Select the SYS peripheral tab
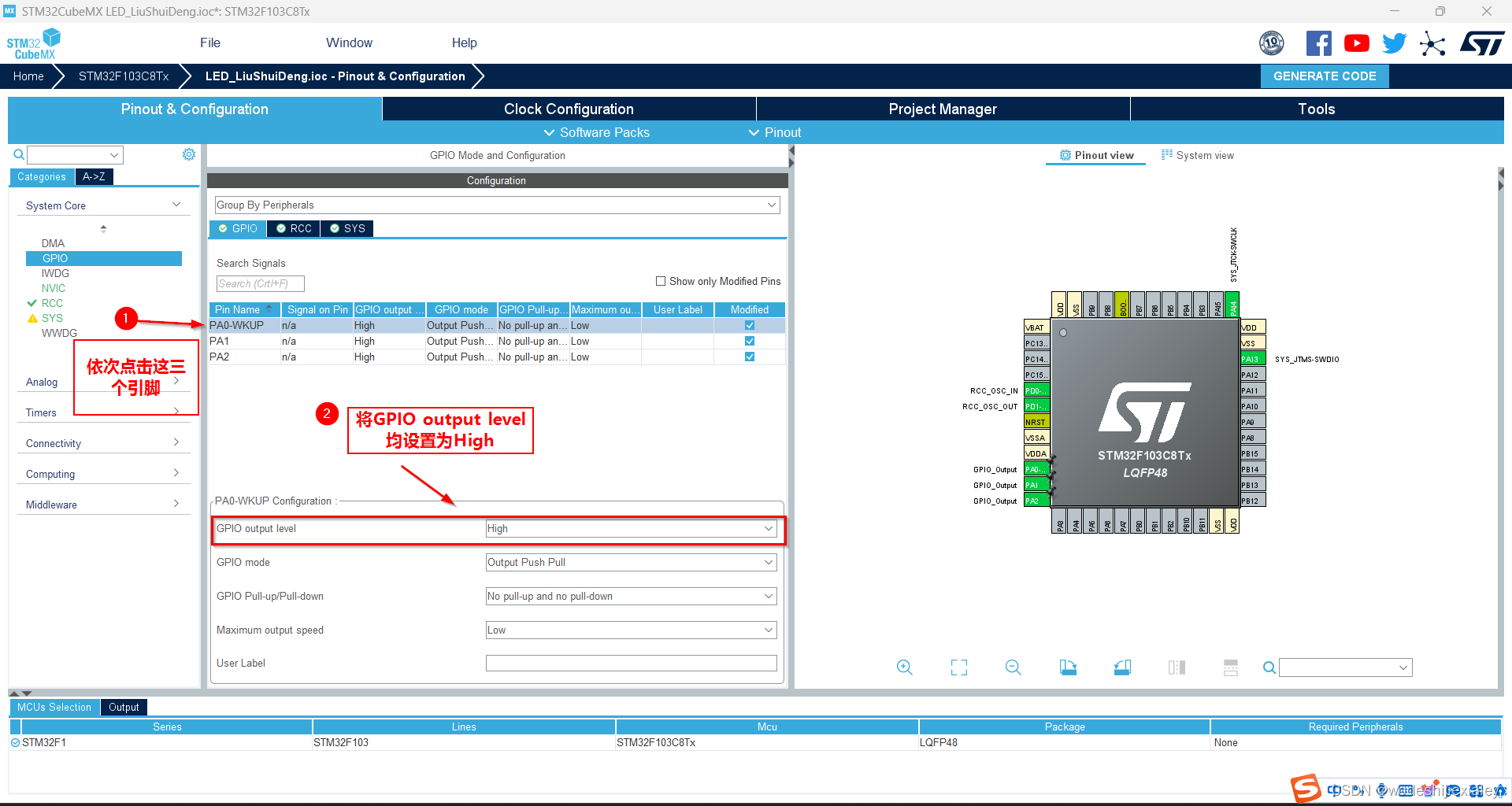 coord(347,228)
